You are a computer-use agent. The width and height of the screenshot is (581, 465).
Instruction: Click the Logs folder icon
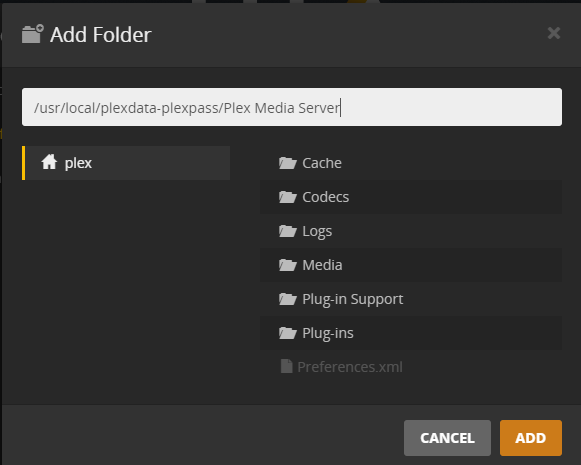pyautogui.click(x=288, y=231)
